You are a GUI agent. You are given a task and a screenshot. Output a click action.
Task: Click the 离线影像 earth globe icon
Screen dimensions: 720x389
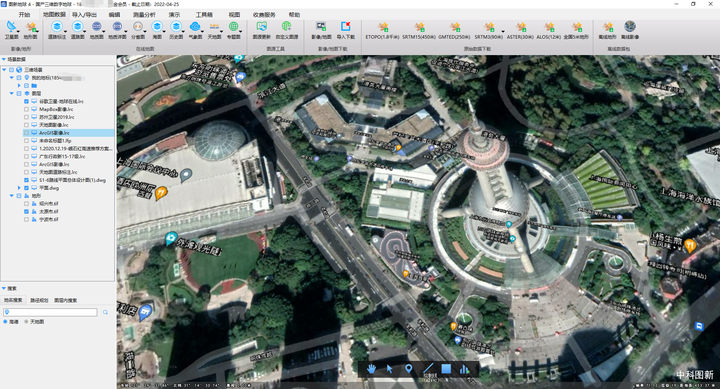[x=630, y=27]
